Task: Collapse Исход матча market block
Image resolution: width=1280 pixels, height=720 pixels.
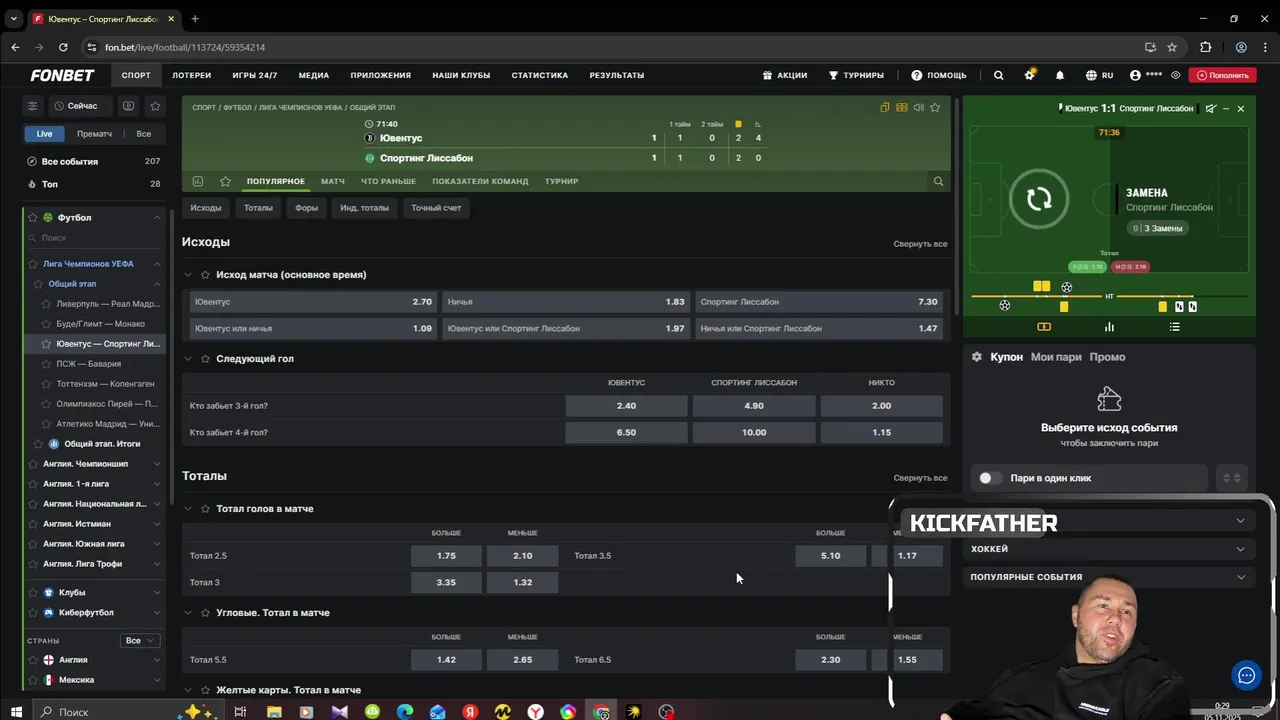Action: coord(188,275)
